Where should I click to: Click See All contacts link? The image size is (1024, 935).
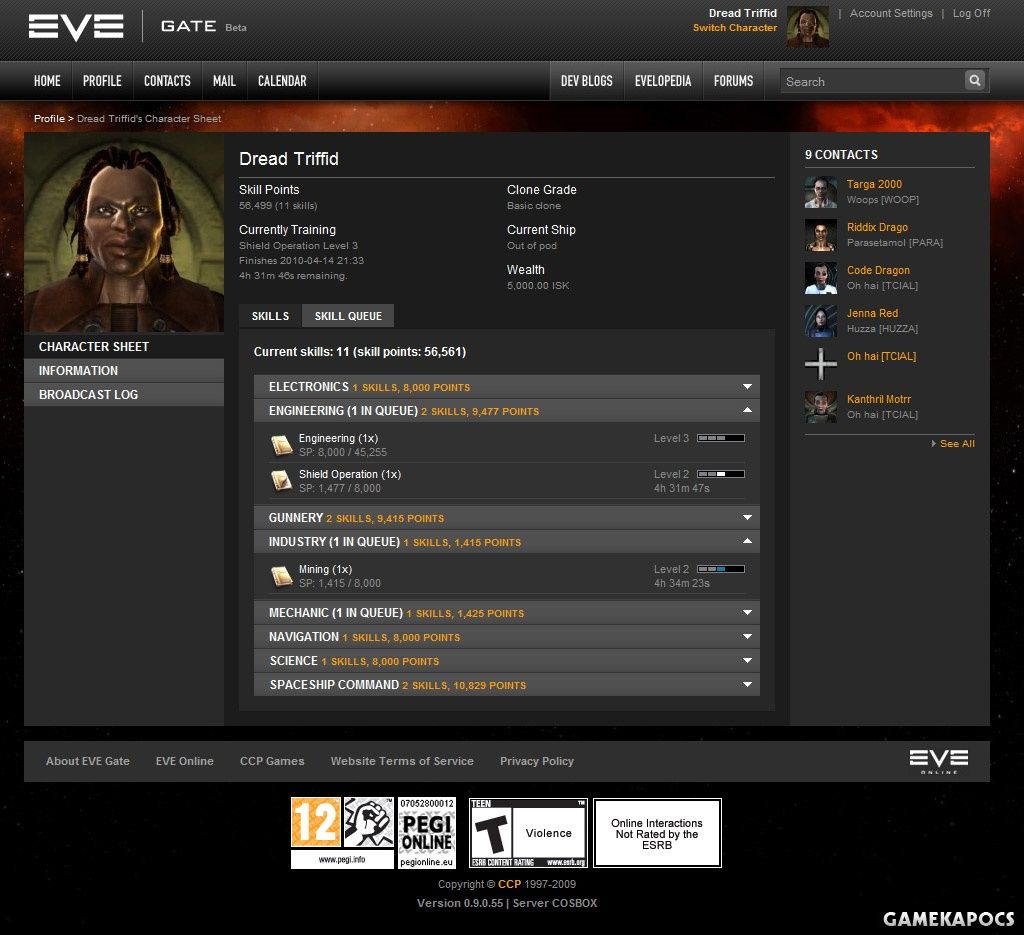957,443
